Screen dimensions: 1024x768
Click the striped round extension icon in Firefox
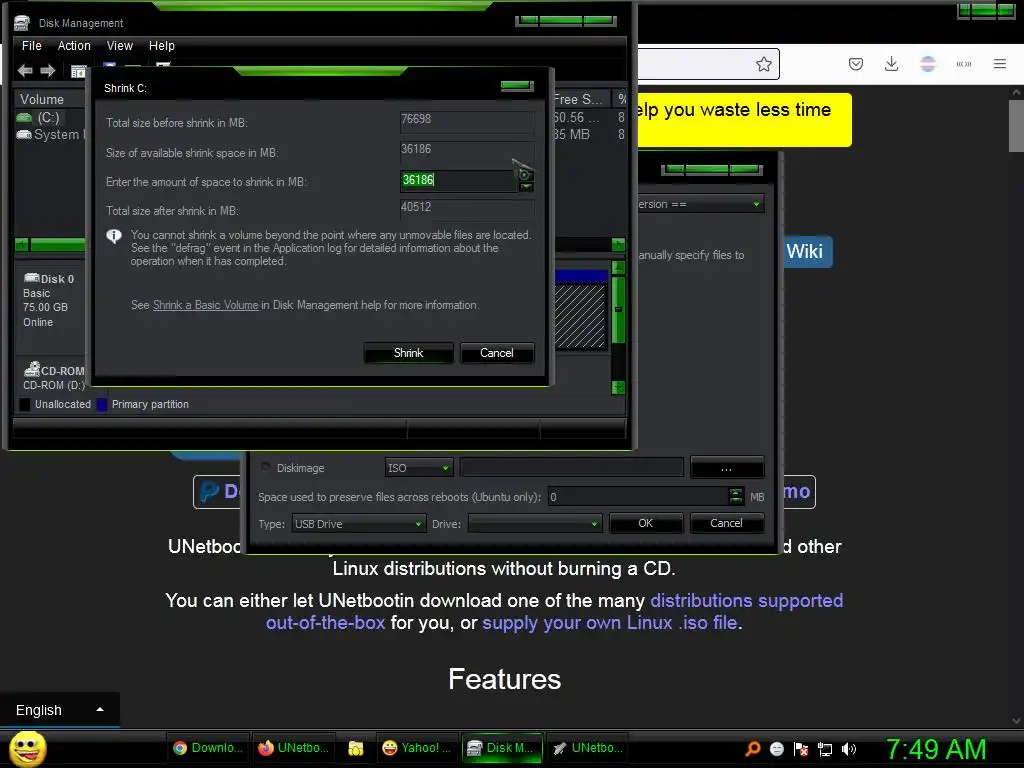[927, 64]
